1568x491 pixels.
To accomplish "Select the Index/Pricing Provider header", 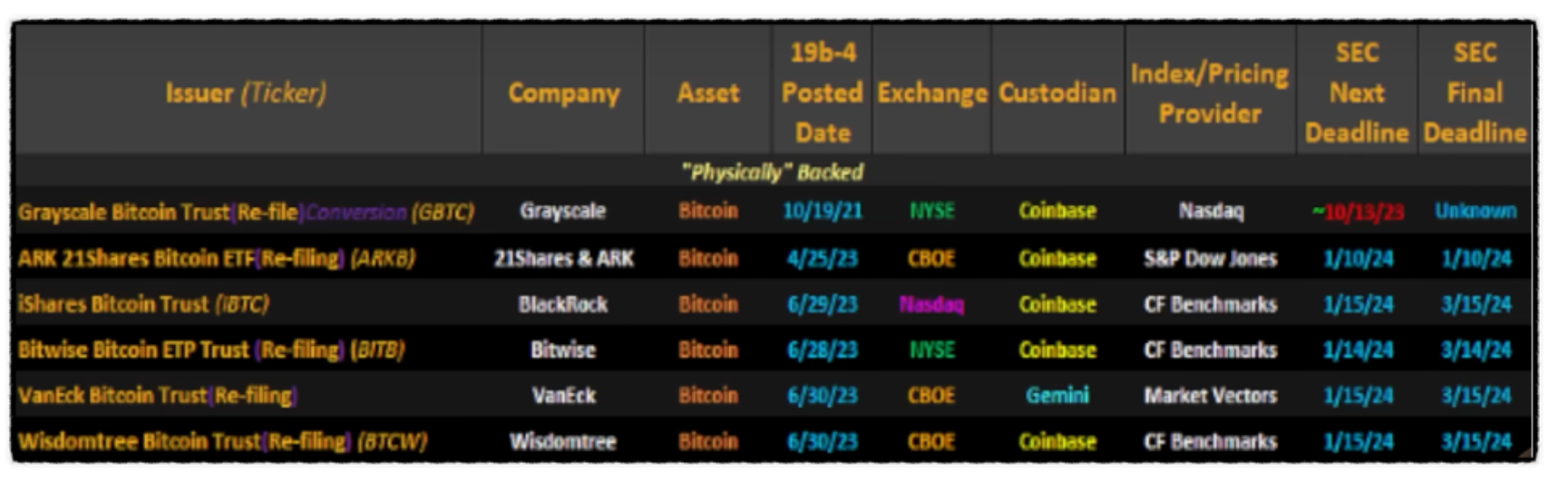I will point(1210,92).
